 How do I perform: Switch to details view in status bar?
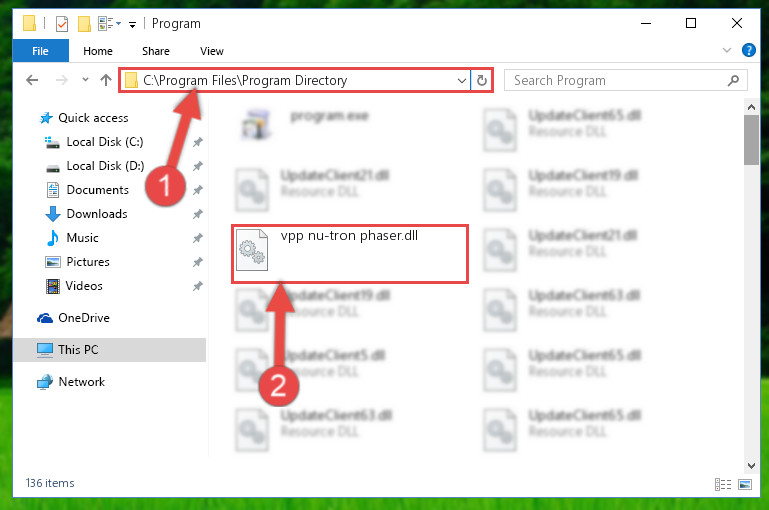click(x=722, y=484)
